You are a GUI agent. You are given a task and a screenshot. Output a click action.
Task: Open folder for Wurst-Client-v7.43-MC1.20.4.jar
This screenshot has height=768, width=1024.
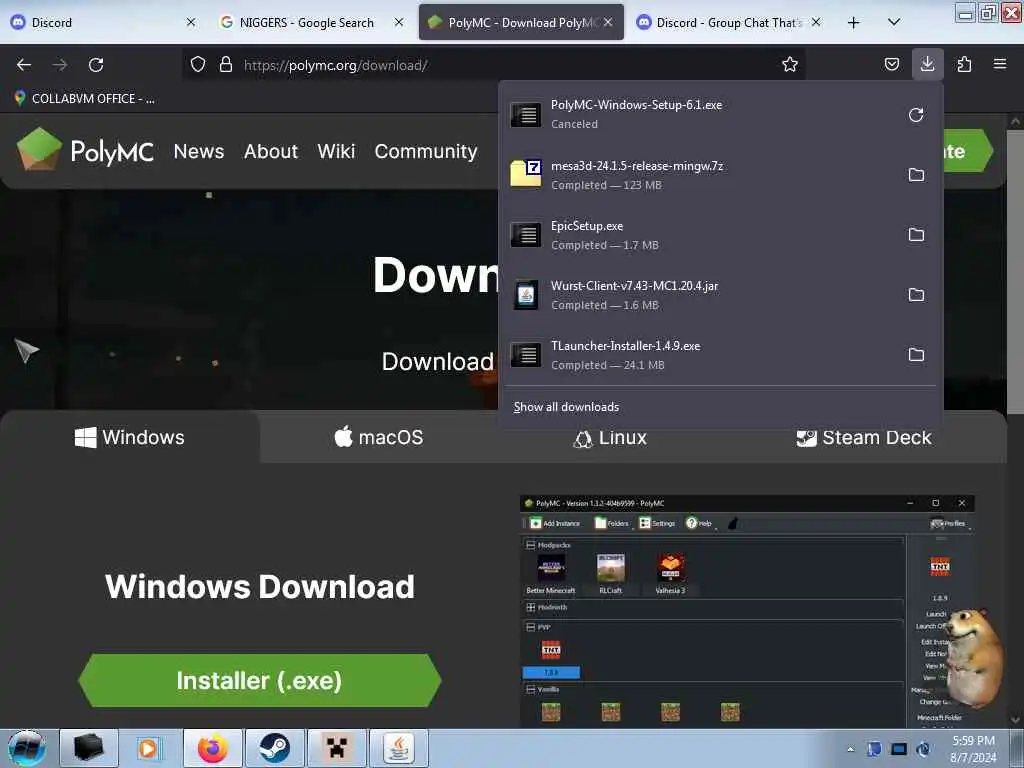coord(916,295)
